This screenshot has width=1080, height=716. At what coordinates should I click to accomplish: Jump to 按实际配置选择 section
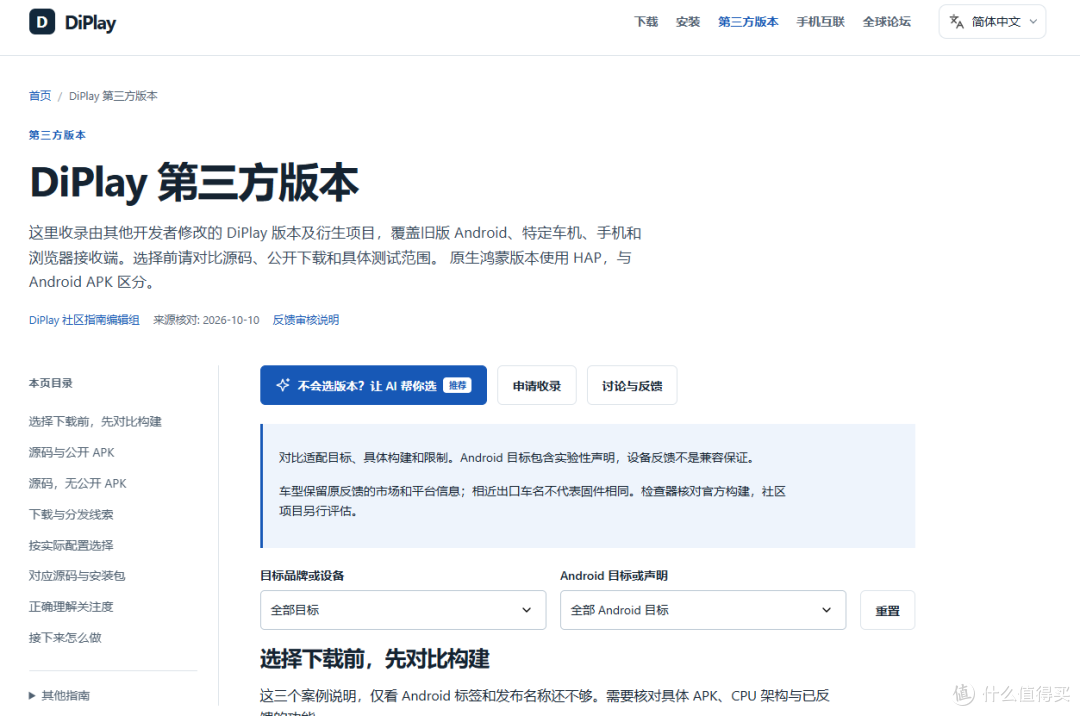click(x=71, y=545)
